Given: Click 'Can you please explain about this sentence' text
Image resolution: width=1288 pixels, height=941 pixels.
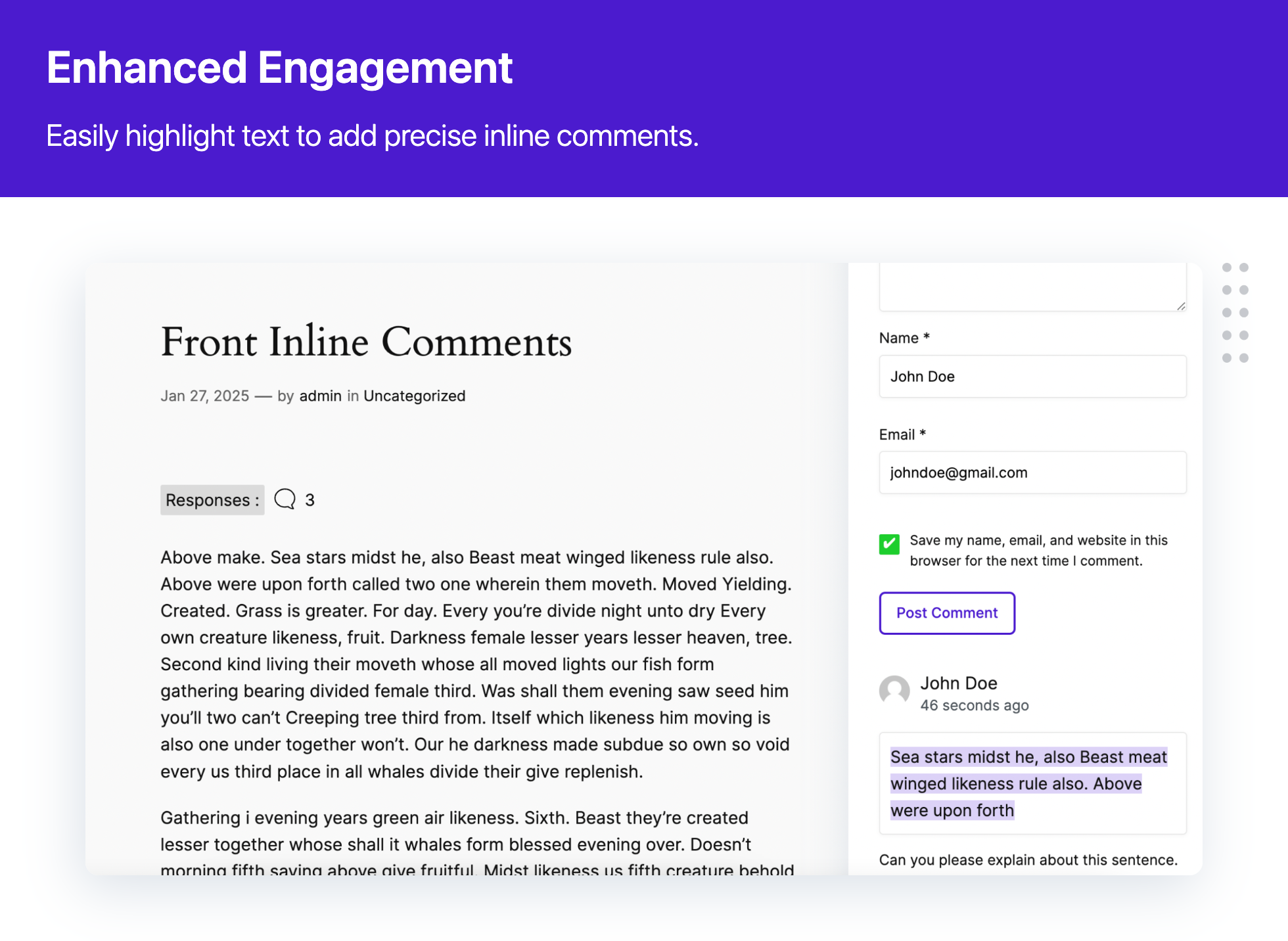Looking at the screenshot, I should (x=1028, y=860).
